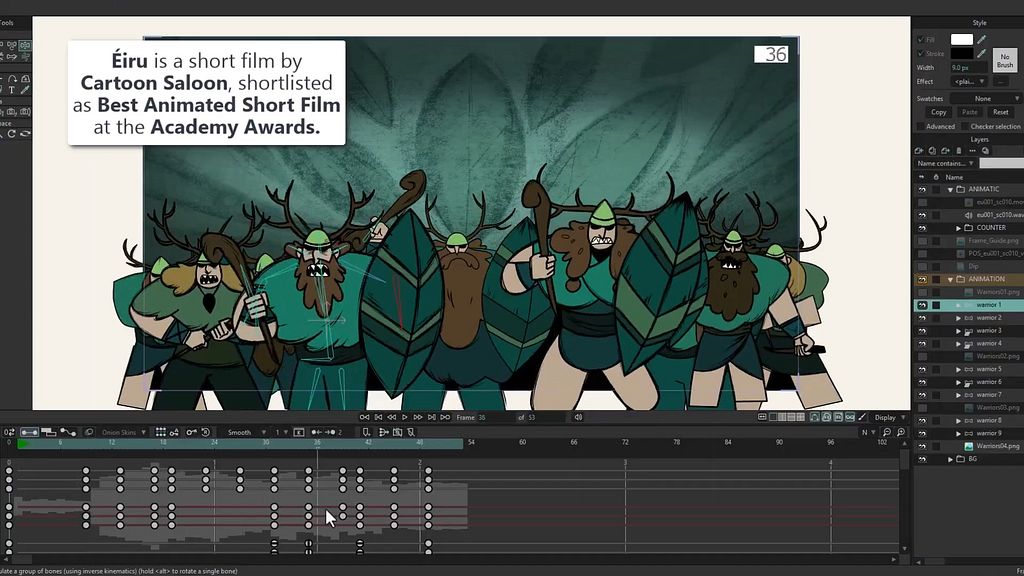The width and height of the screenshot is (1024, 576).
Task: Hide the warrior 1 layer
Action: pyautogui.click(x=922, y=305)
